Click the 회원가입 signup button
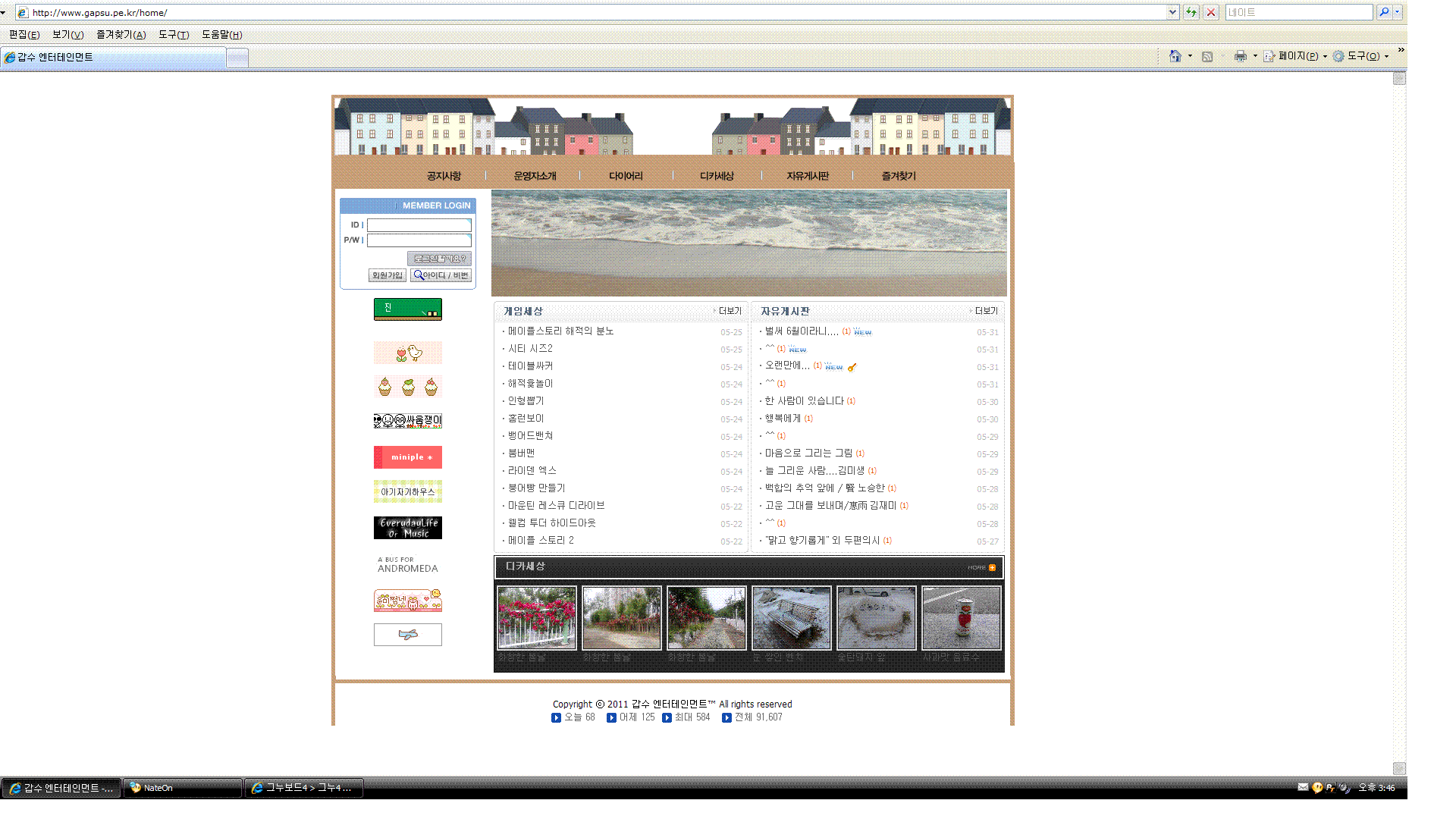1456x819 pixels. pyautogui.click(x=387, y=275)
